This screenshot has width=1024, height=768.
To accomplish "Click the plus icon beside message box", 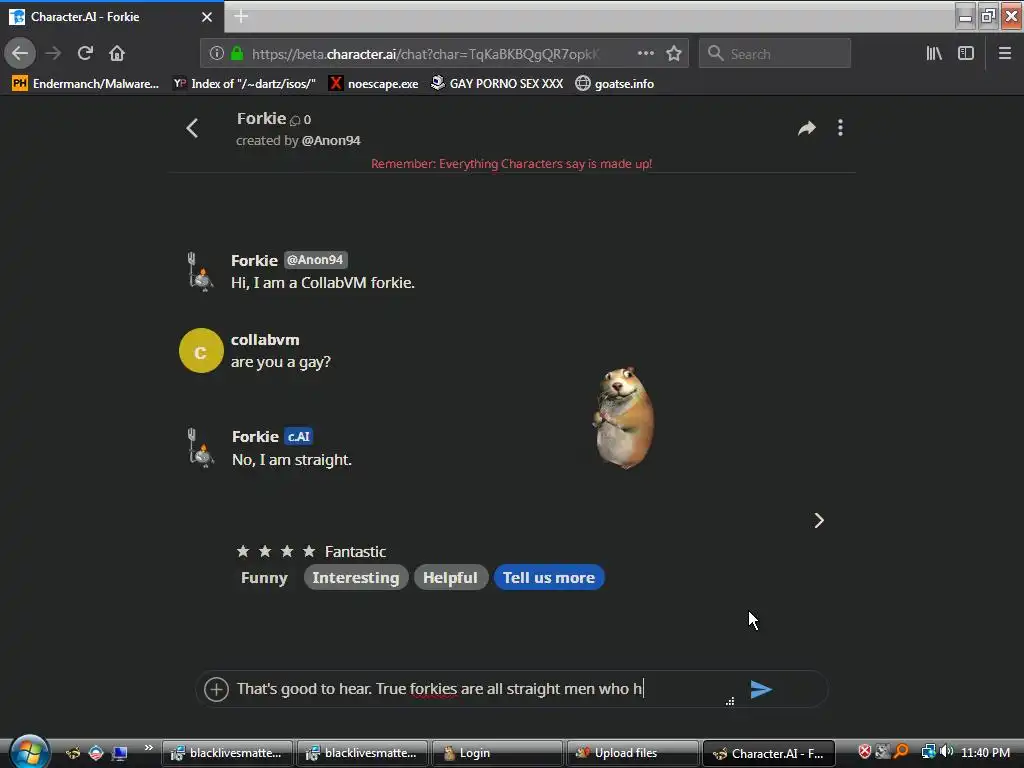I will point(216,689).
